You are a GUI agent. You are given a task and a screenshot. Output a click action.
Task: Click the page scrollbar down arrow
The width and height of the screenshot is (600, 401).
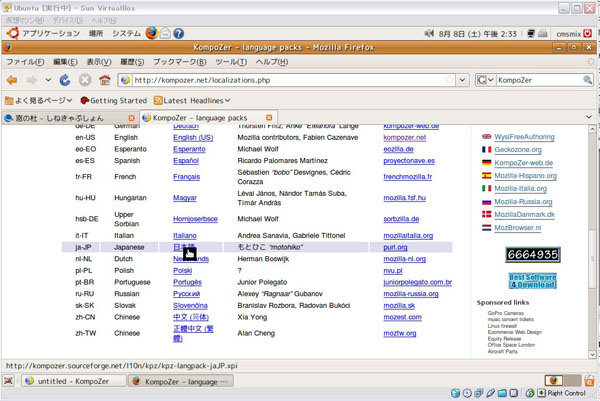(x=592, y=355)
